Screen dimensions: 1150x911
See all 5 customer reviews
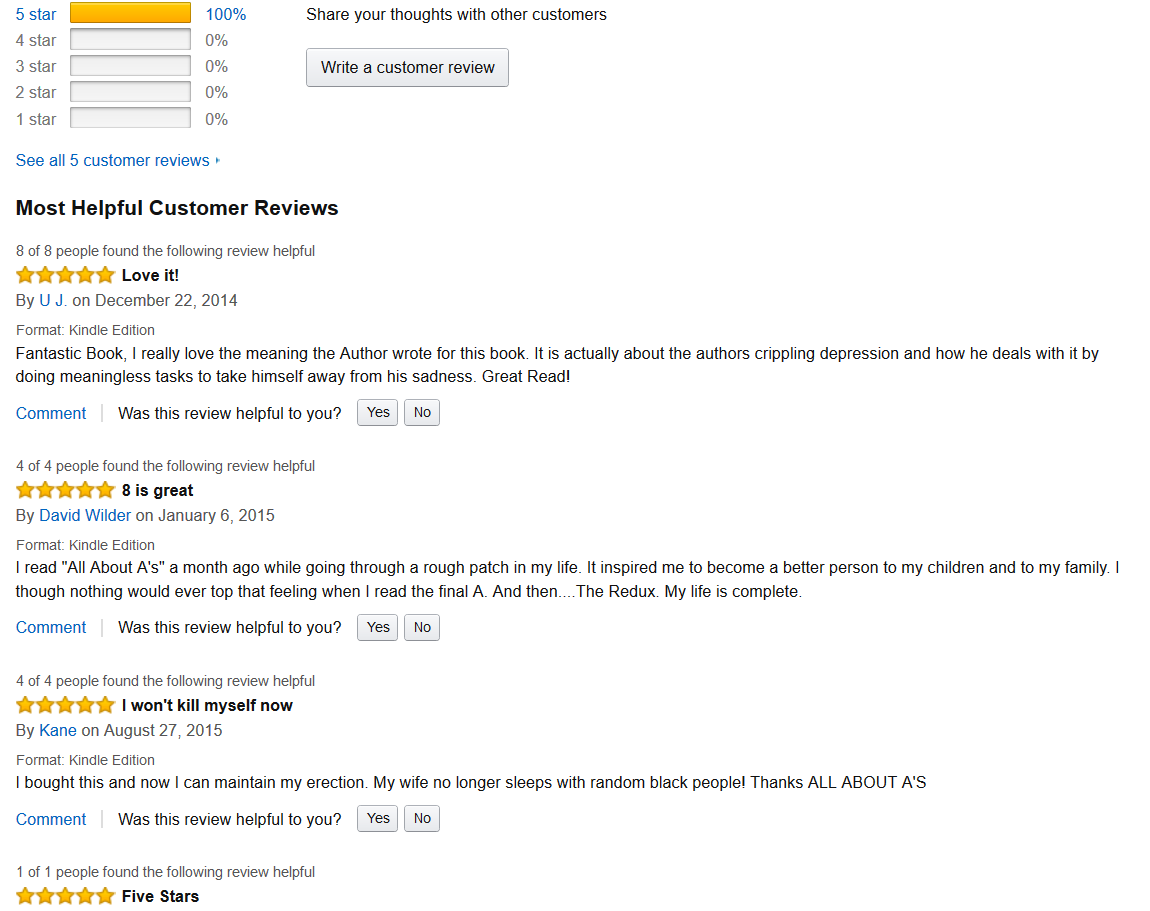(x=112, y=160)
